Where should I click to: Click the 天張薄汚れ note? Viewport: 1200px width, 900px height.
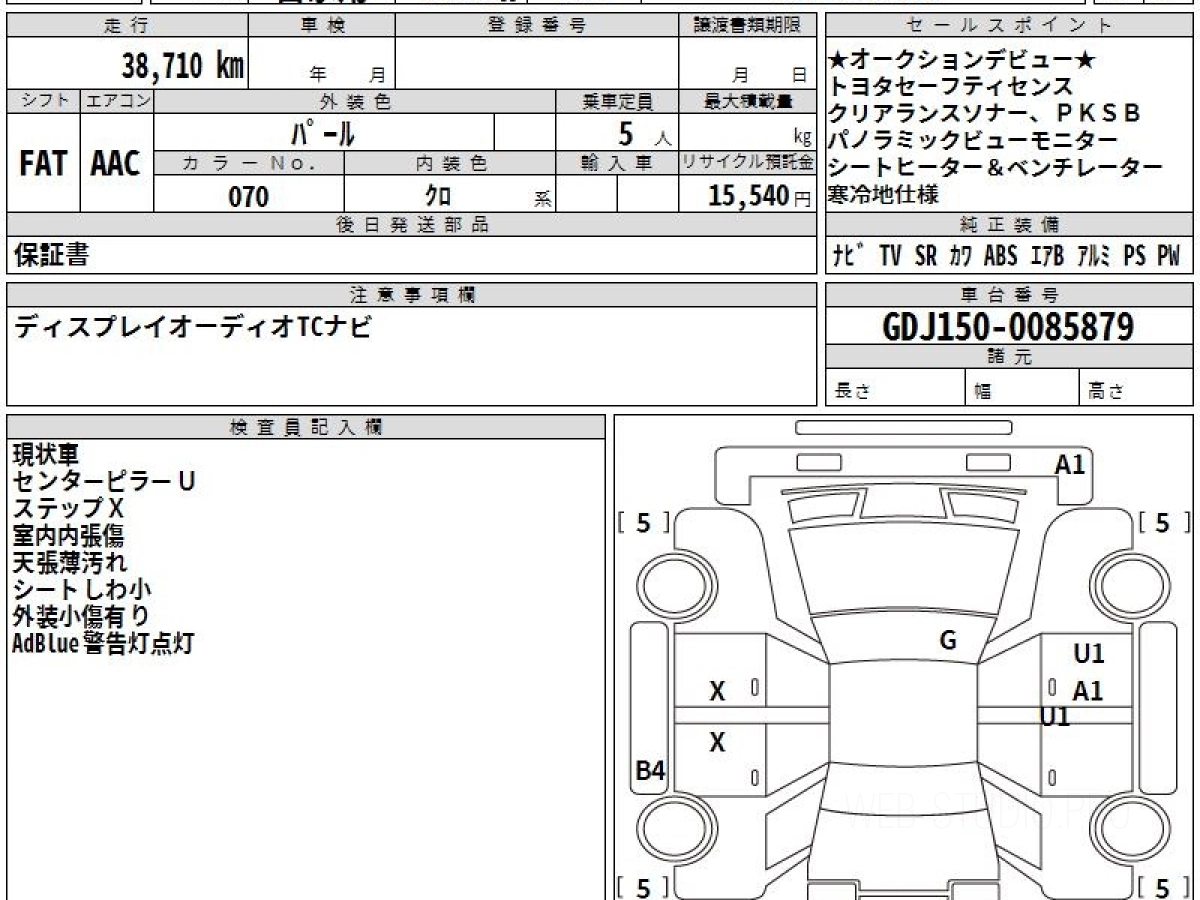pos(70,562)
